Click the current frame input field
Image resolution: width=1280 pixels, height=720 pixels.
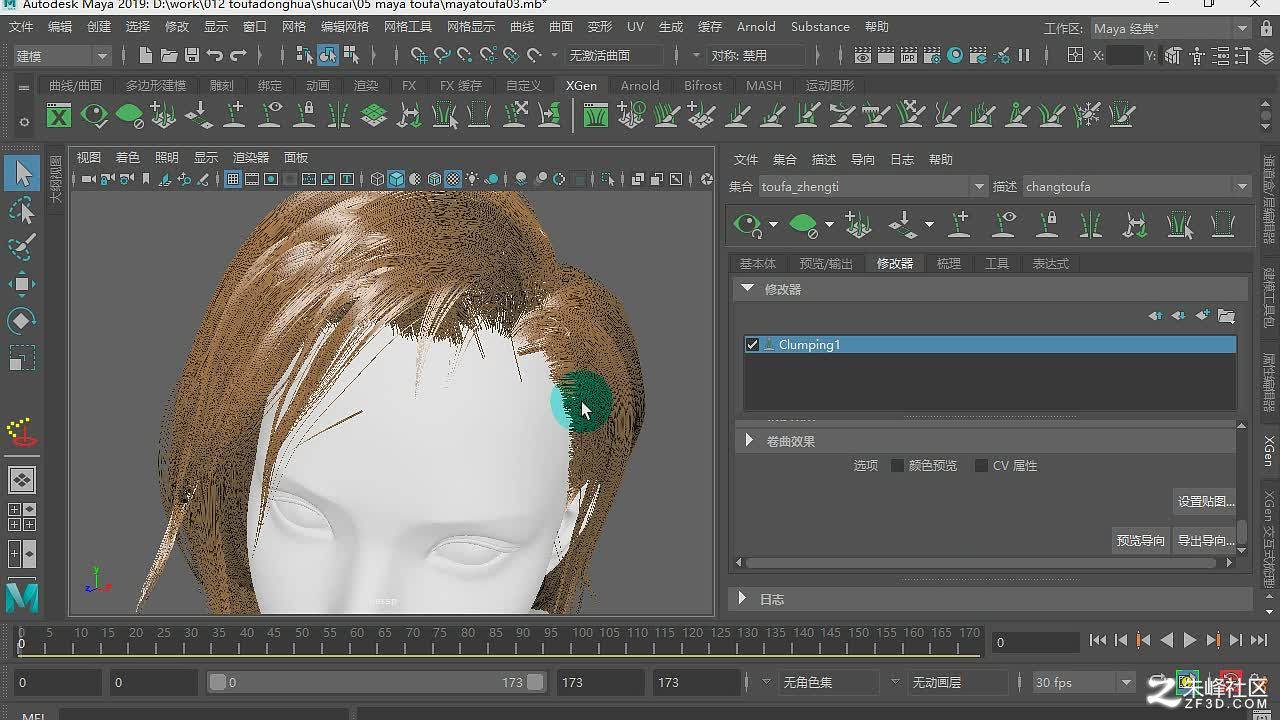point(1035,642)
